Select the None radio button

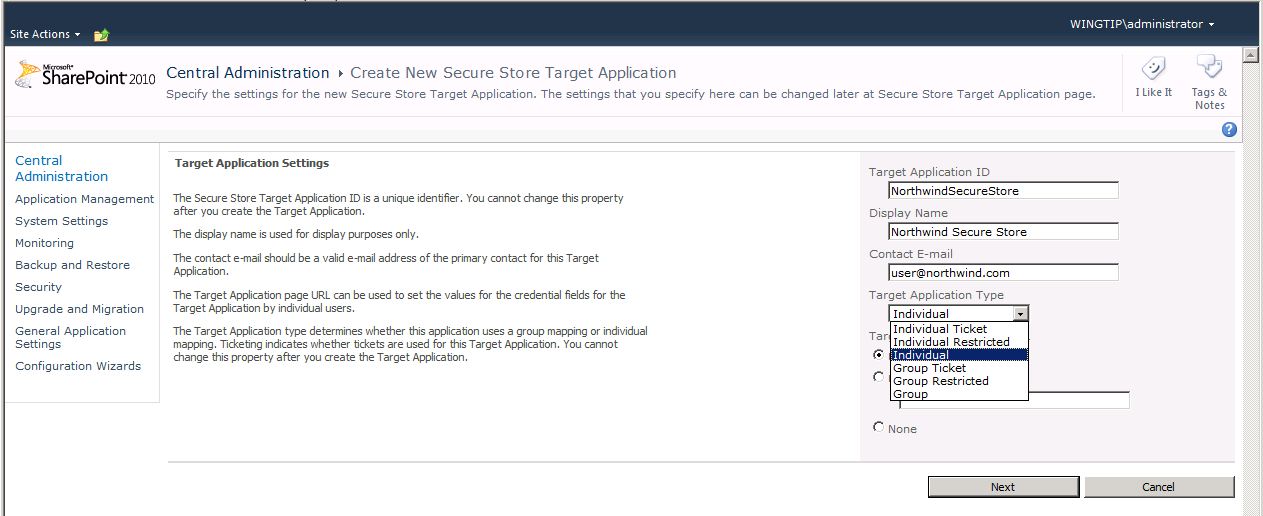[x=878, y=427]
